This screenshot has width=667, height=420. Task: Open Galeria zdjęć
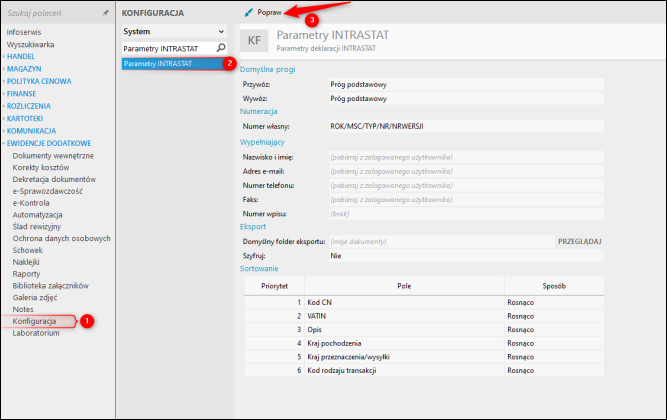tap(35, 297)
